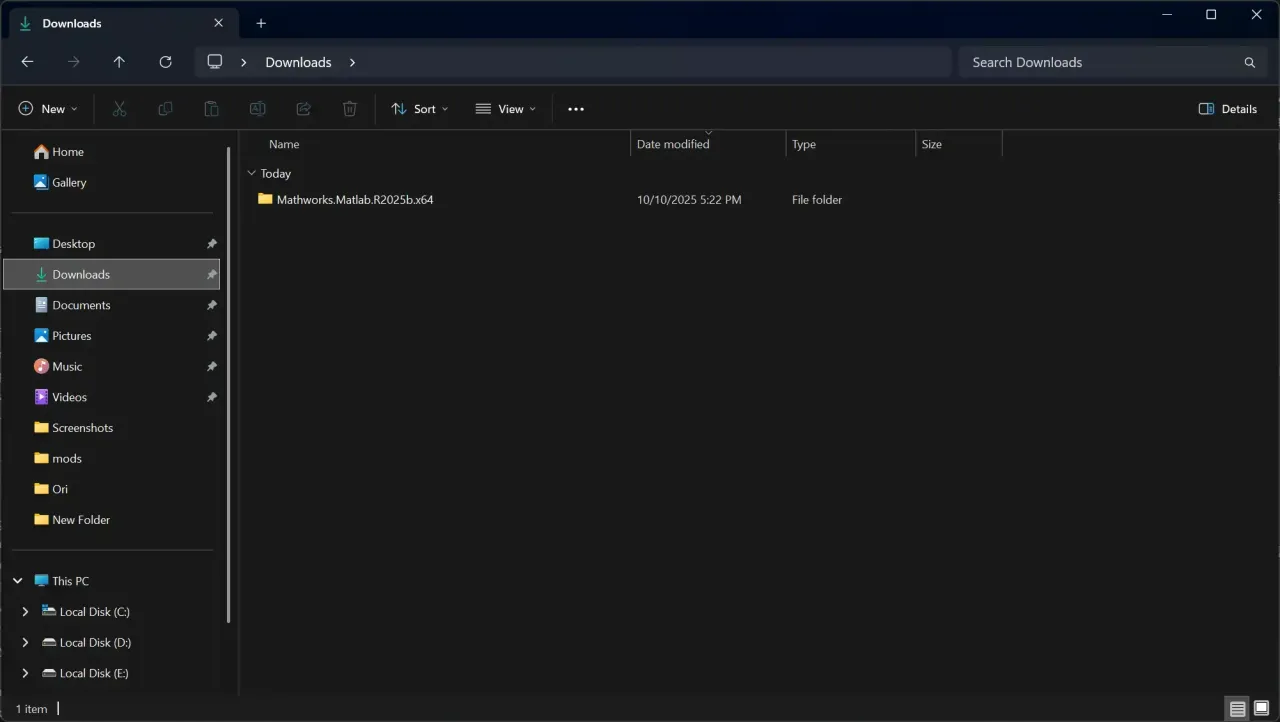Click the navigation pane scrollbar

pos(229,384)
